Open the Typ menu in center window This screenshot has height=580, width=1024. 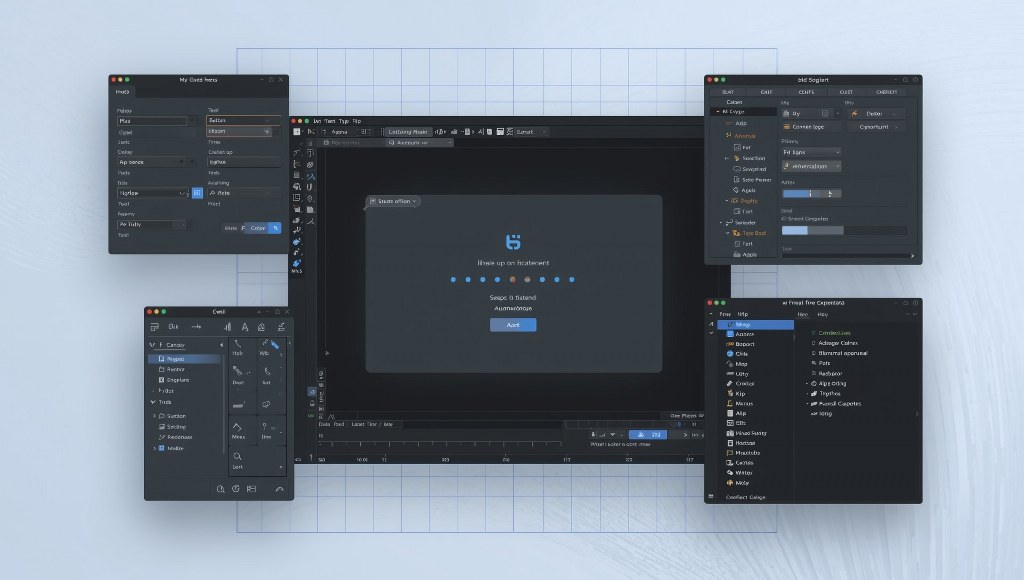coord(344,121)
